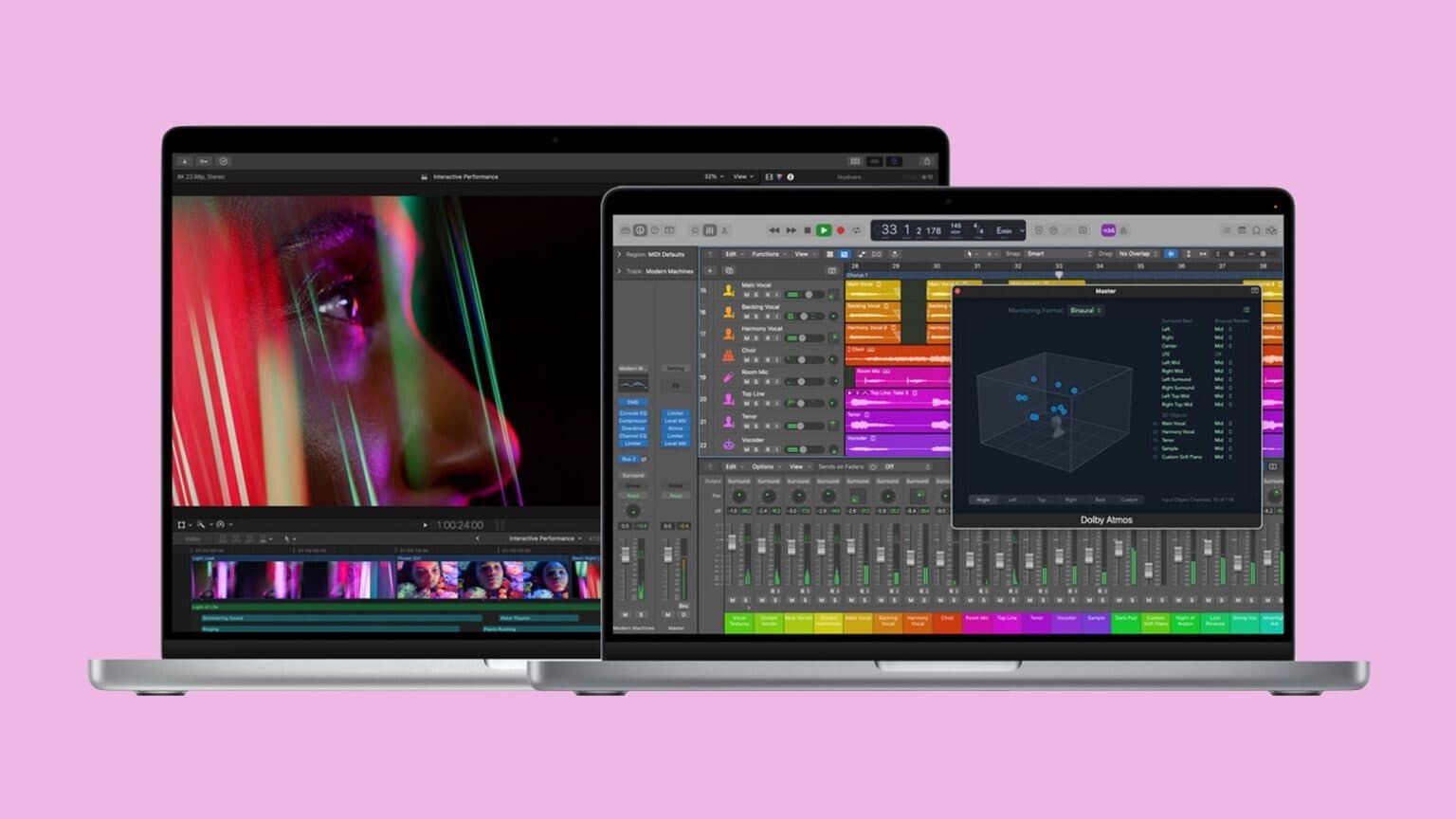Open the Functions menu in tracks area
This screenshot has width=1456, height=819.
pos(767,254)
